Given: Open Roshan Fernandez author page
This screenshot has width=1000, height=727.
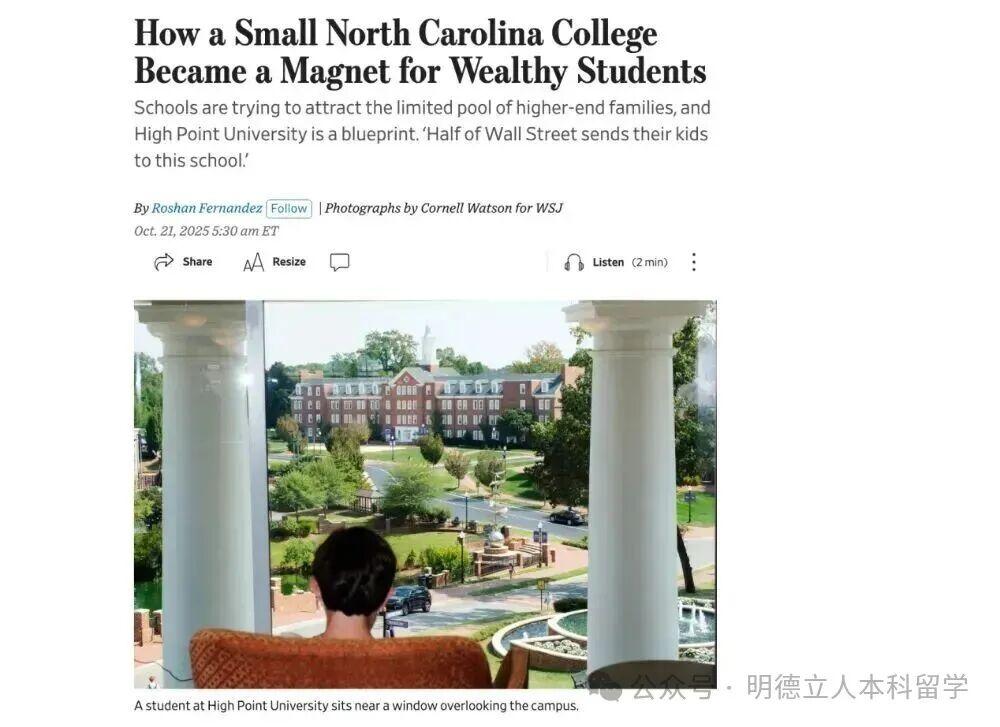Looking at the screenshot, I should click(x=207, y=208).
